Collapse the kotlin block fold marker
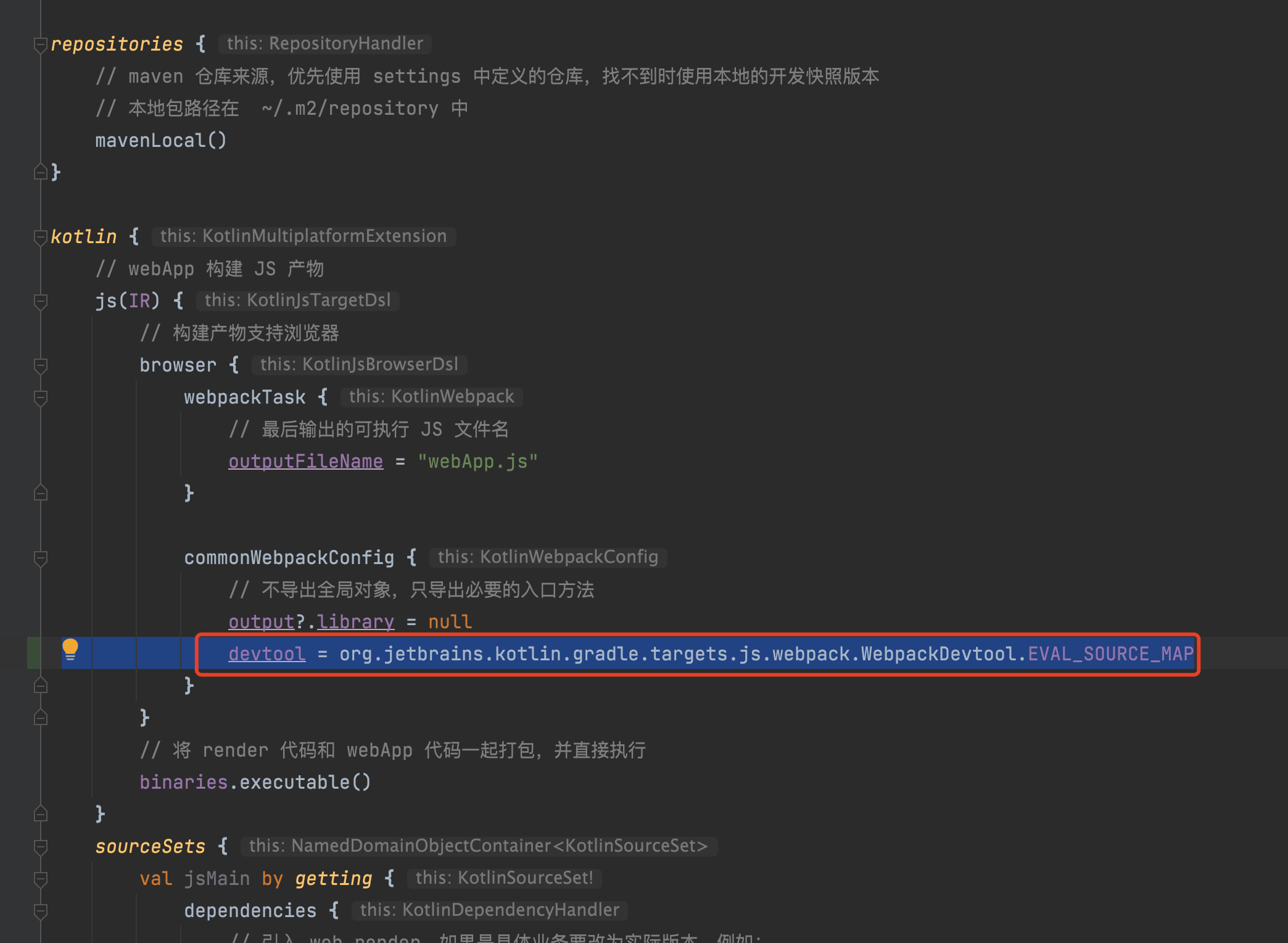The image size is (1288, 943). [41, 237]
